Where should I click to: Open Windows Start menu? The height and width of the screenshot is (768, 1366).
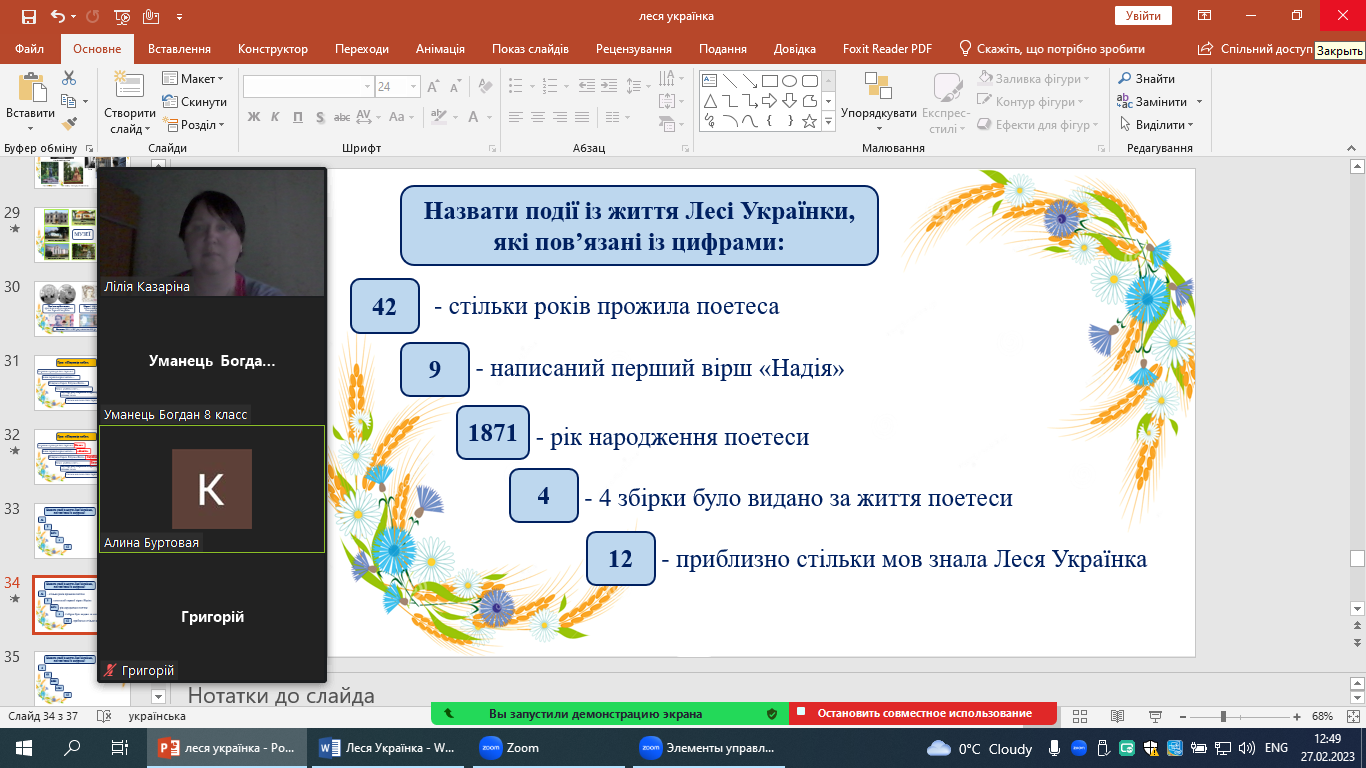pyautogui.click(x=24, y=747)
